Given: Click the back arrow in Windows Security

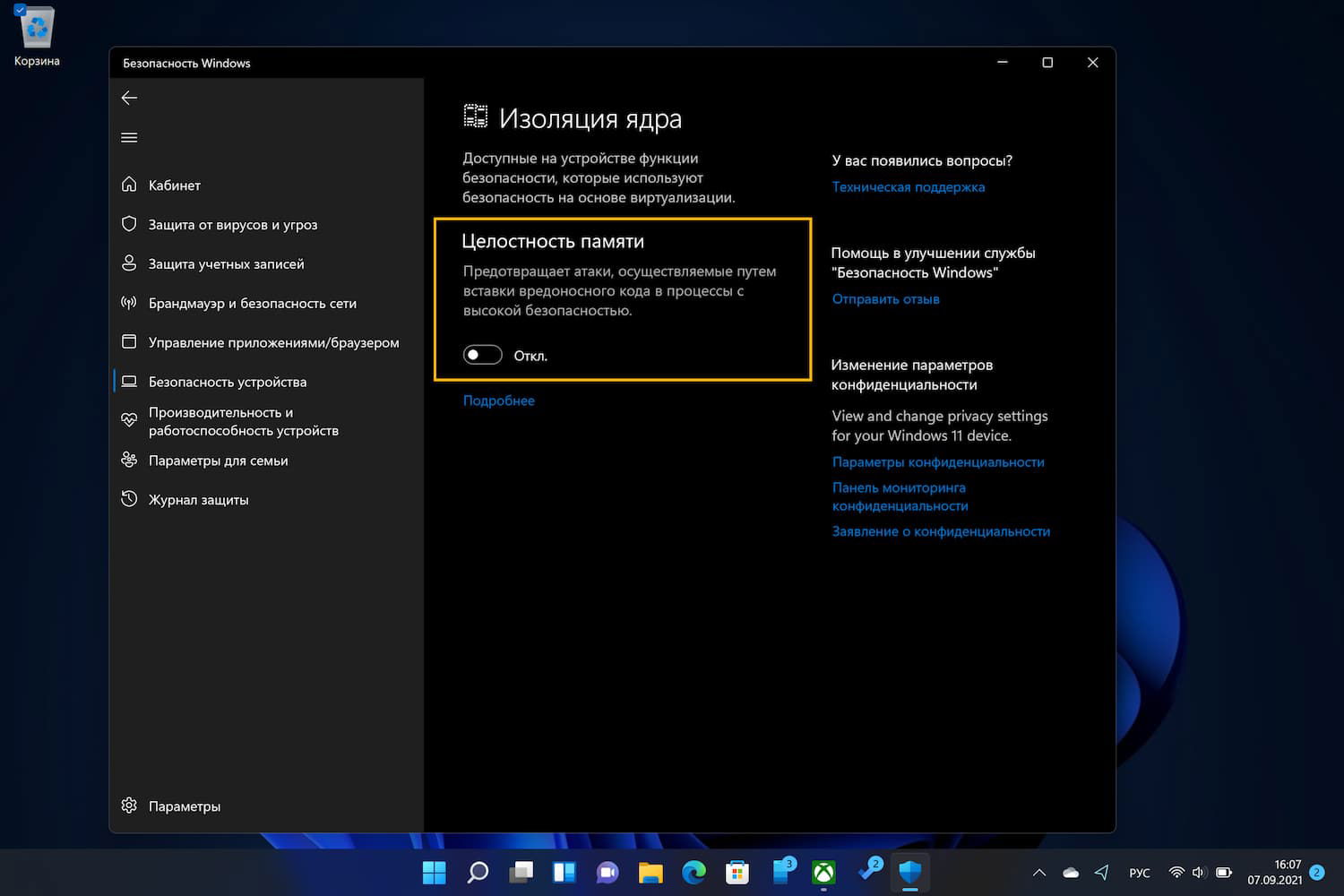Looking at the screenshot, I should [x=129, y=98].
